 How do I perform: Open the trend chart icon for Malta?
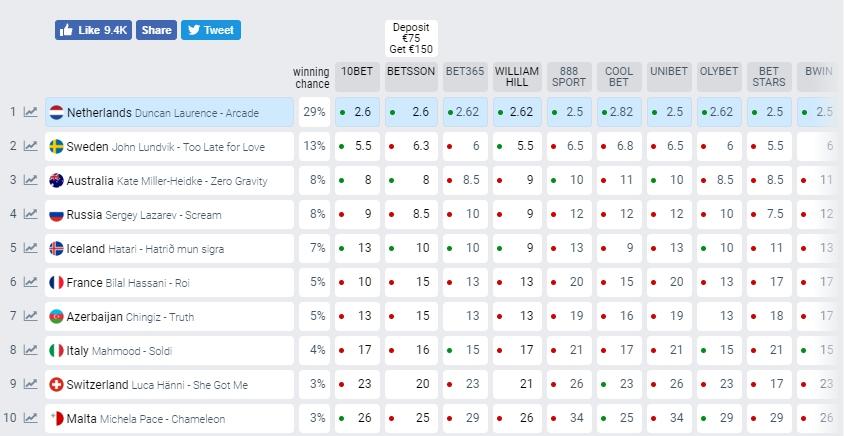click(31, 419)
